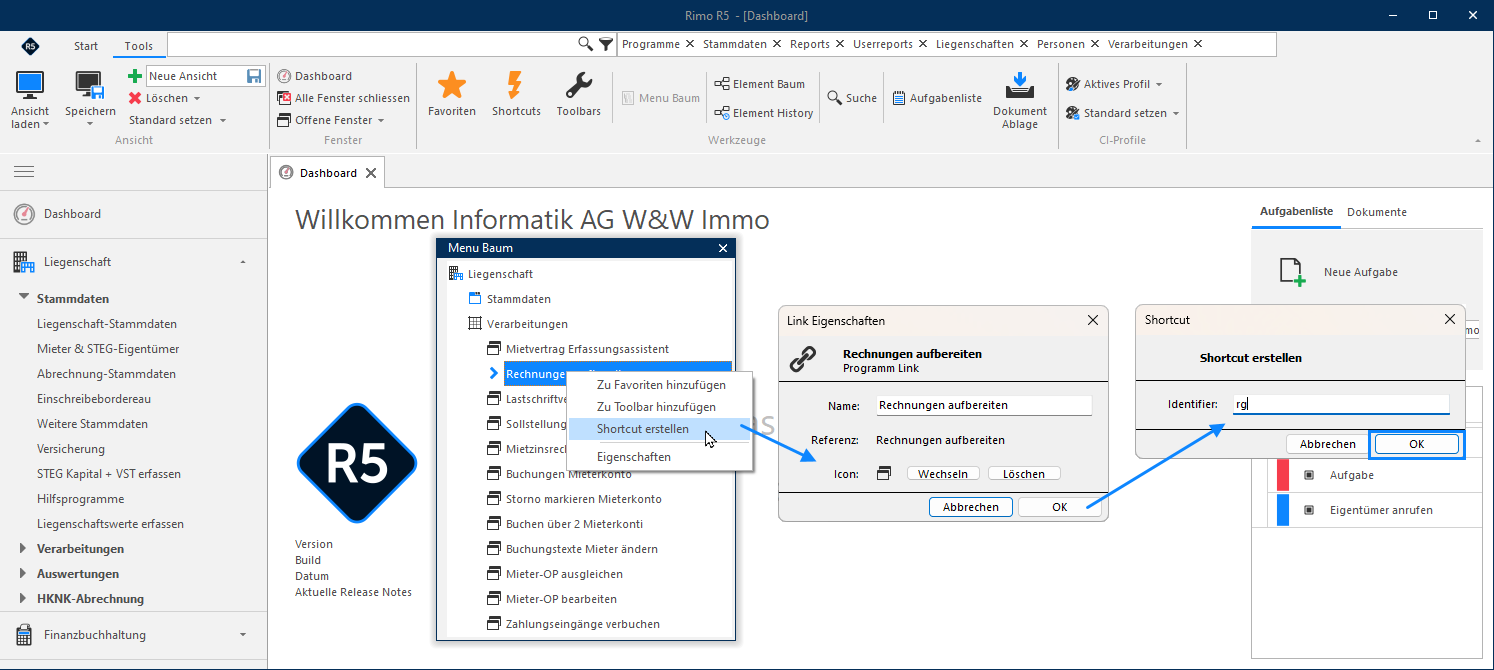Image resolution: width=1494 pixels, height=670 pixels.
Task: Click the green plus Neue Ansicht icon
Action: click(135, 76)
